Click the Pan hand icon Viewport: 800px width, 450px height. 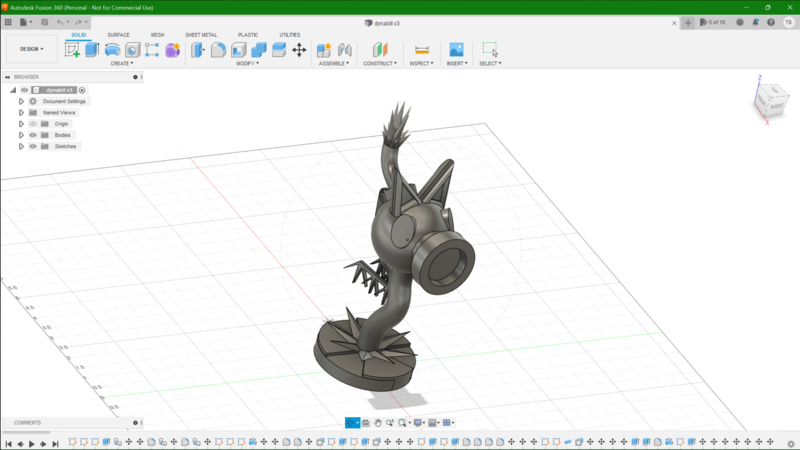click(378, 423)
